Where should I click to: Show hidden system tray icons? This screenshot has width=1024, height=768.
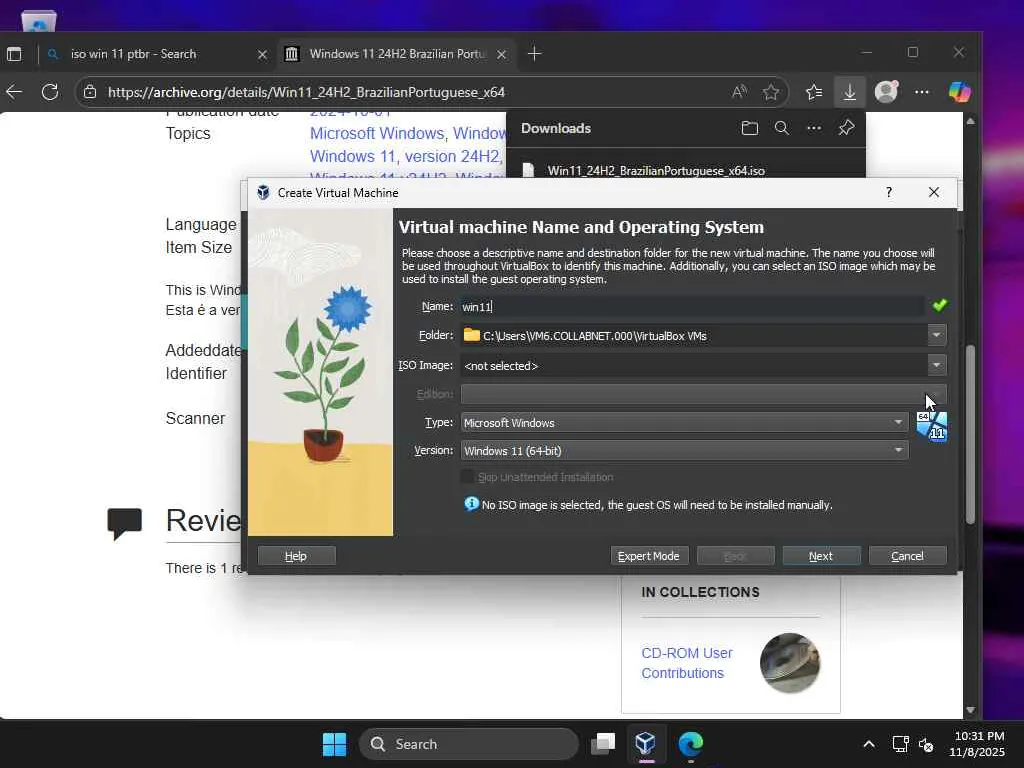click(x=869, y=744)
